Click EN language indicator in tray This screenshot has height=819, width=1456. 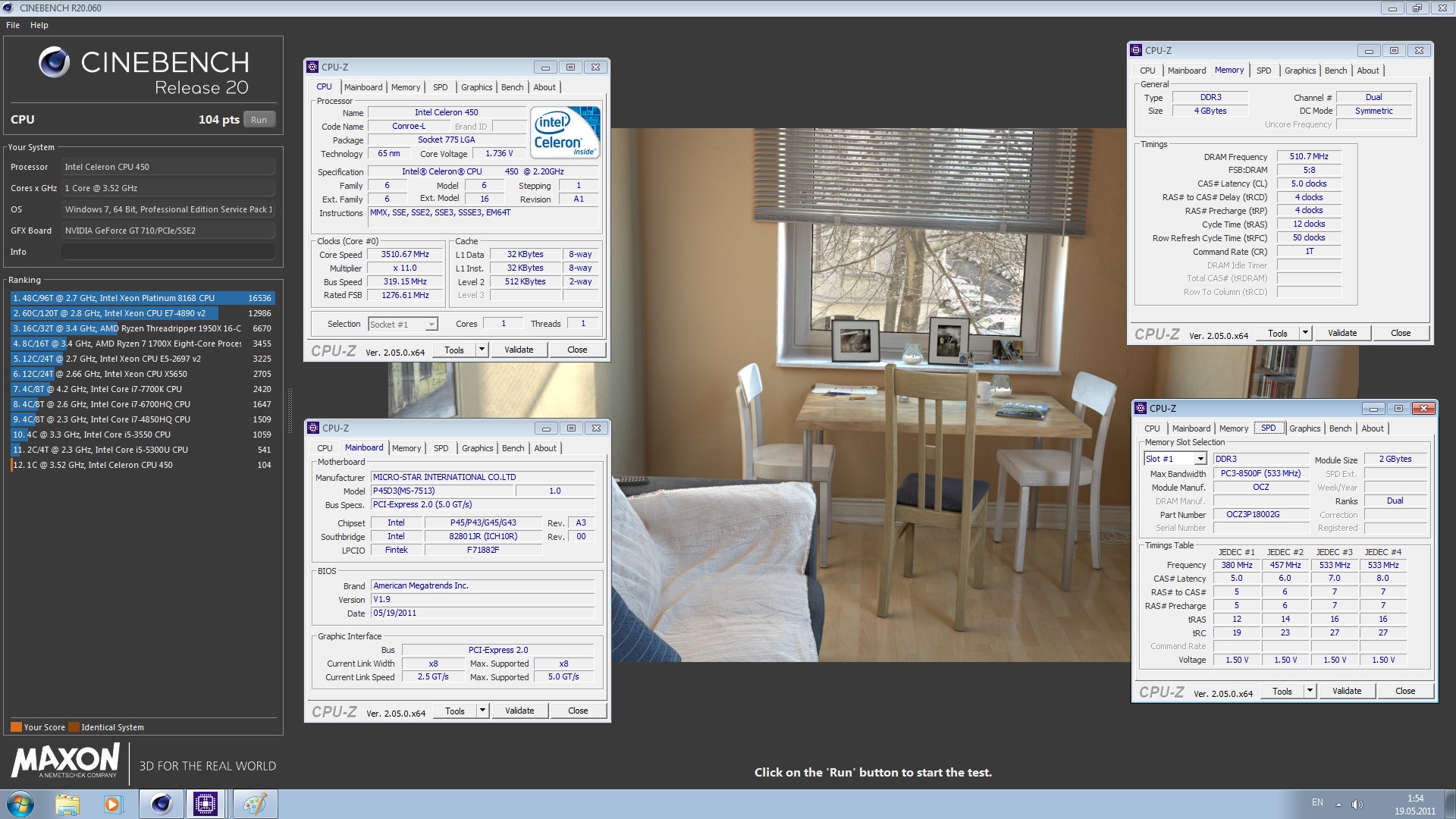tap(1317, 803)
